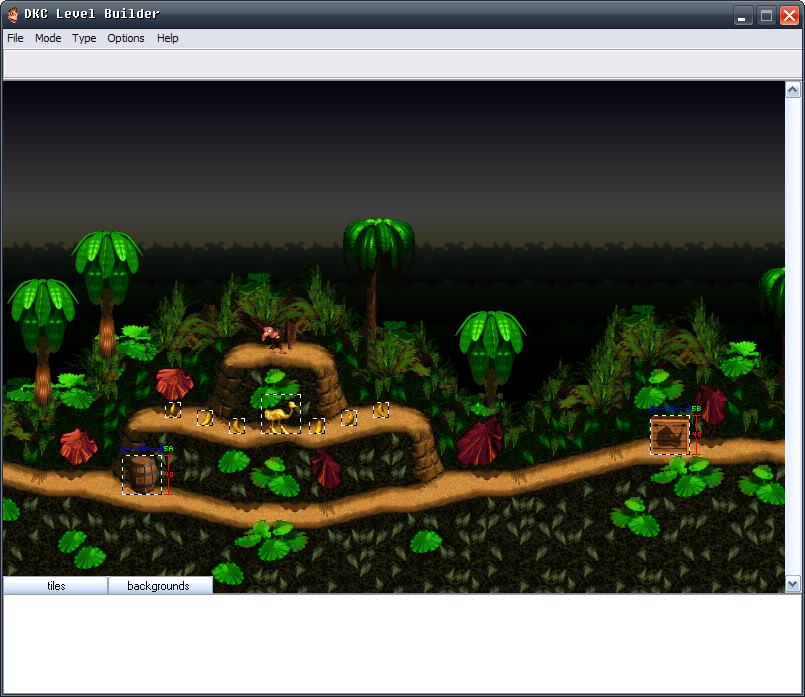Viewport: 805px width, 697px height.
Task: Expand the Type menu
Action: click(x=84, y=38)
